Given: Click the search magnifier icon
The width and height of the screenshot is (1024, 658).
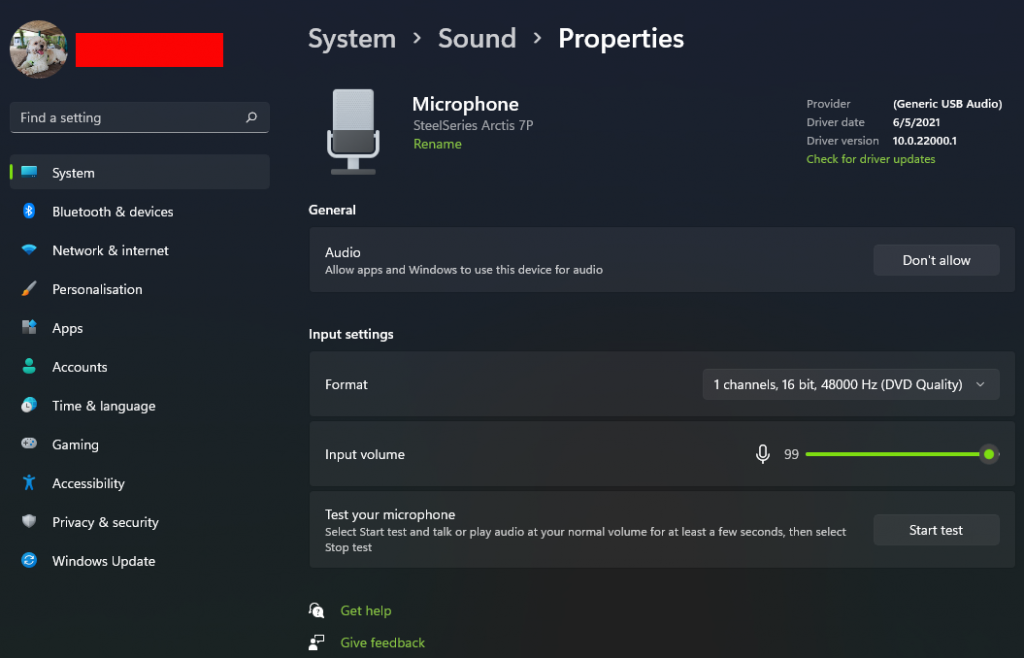Looking at the screenshot, I should tap(251, 118).
